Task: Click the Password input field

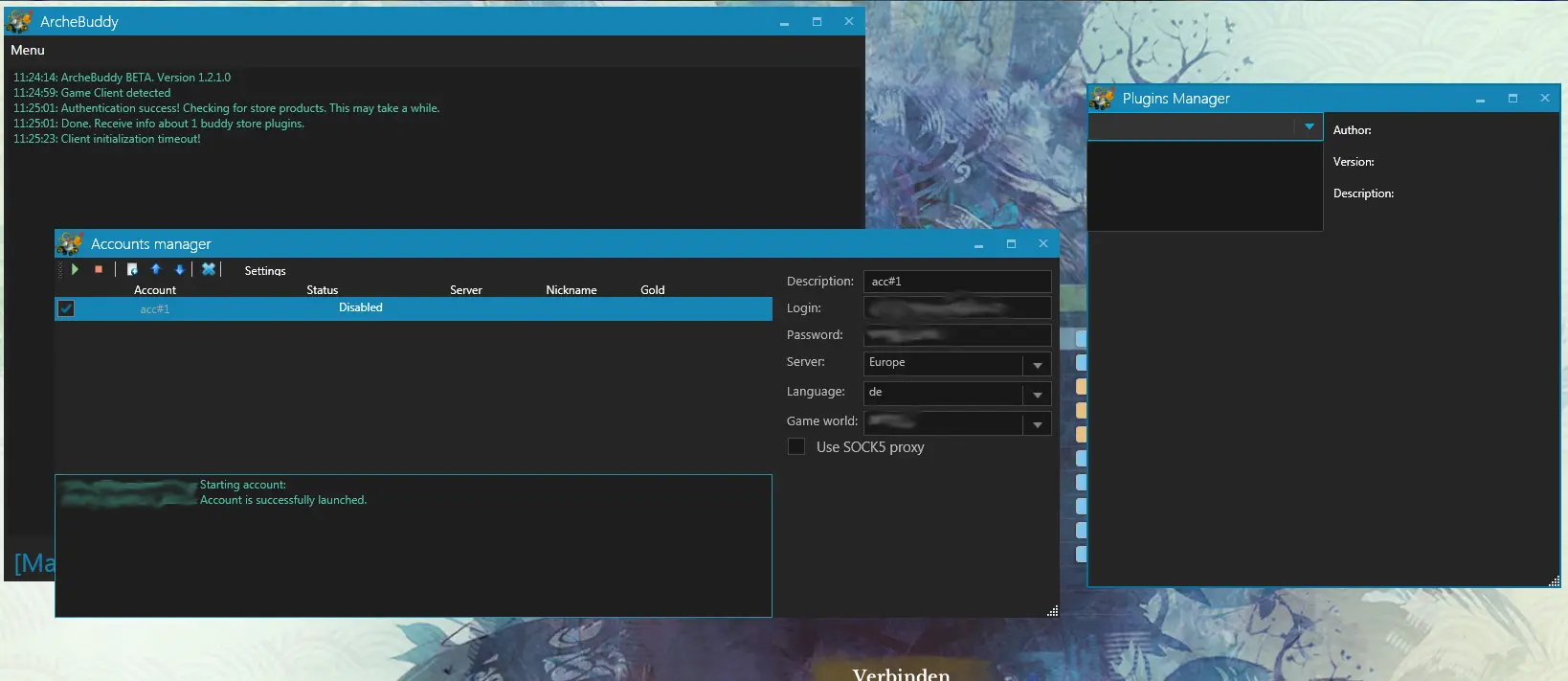Action: click(957, 335)
